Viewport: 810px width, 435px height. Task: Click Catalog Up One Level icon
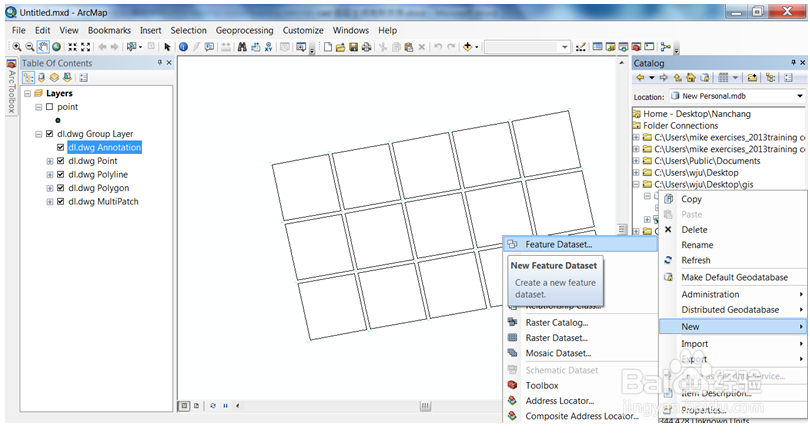(677, 77)
